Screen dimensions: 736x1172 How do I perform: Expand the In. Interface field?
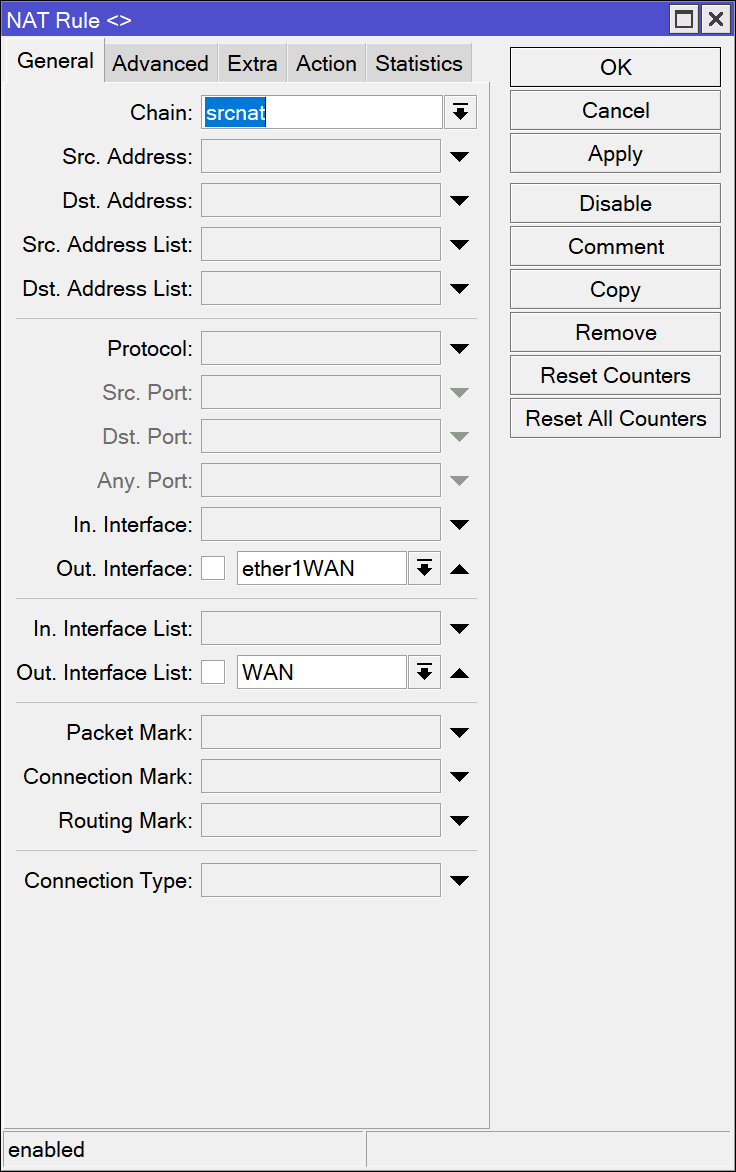click(x=459, y=525)
